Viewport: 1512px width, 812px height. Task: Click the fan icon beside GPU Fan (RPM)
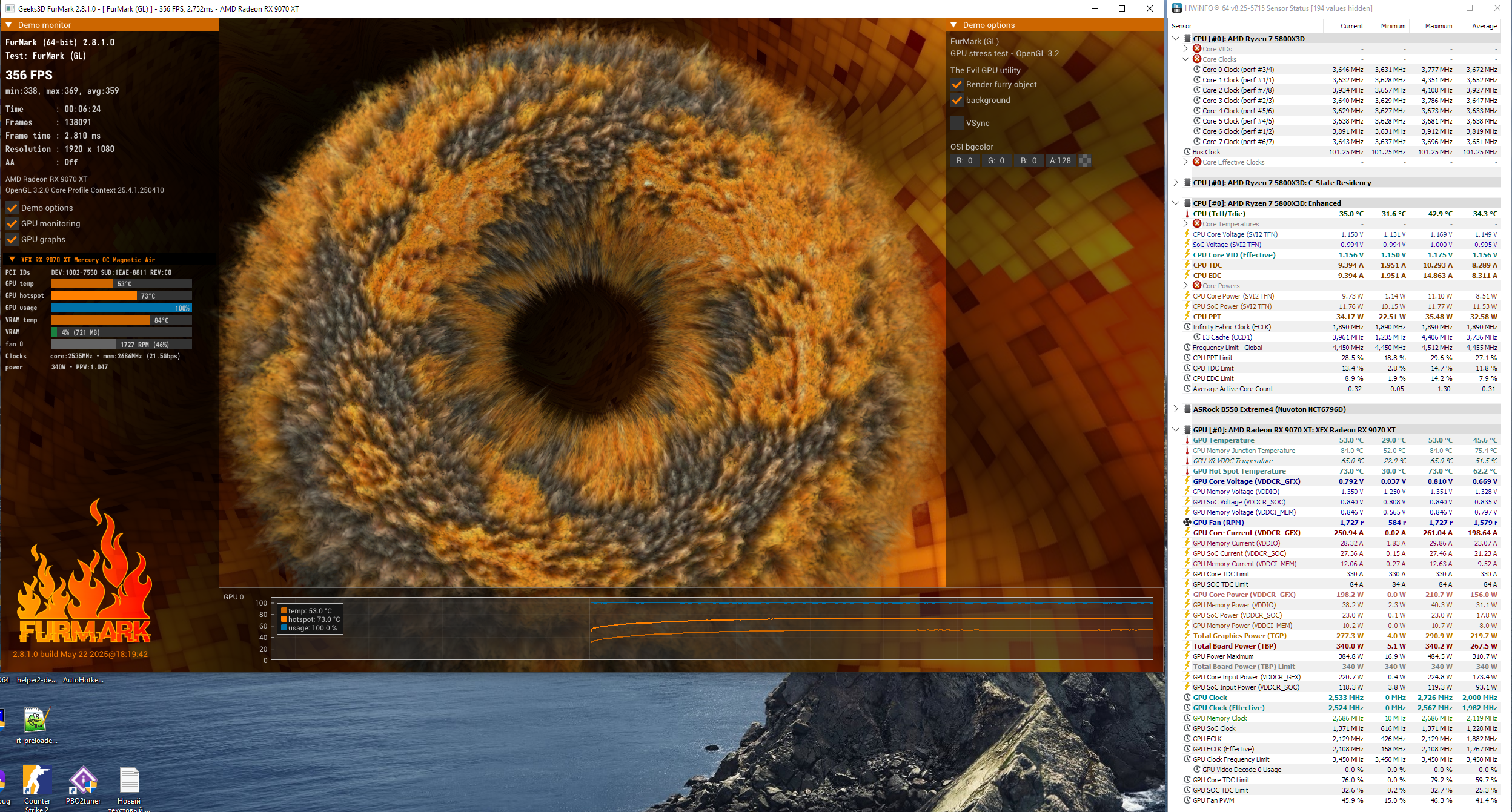1187,523
